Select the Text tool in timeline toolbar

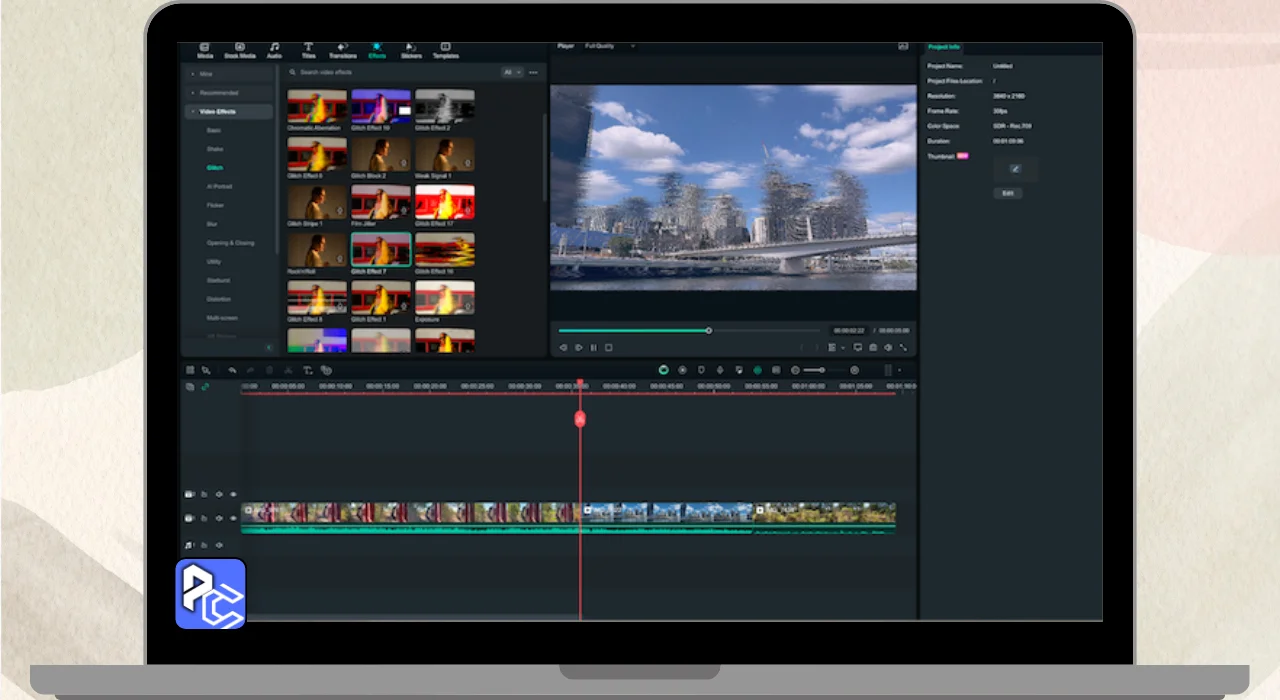coord(307,370)
